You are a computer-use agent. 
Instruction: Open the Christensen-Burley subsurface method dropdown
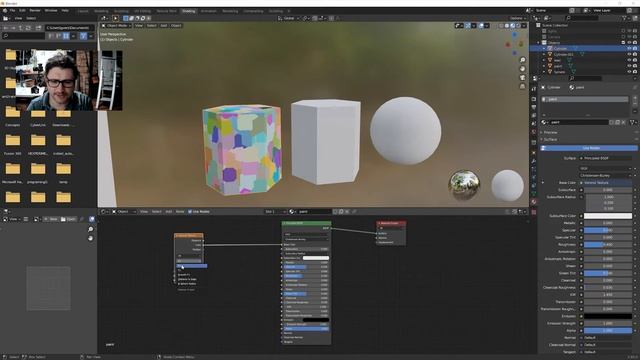coord(606,176)
